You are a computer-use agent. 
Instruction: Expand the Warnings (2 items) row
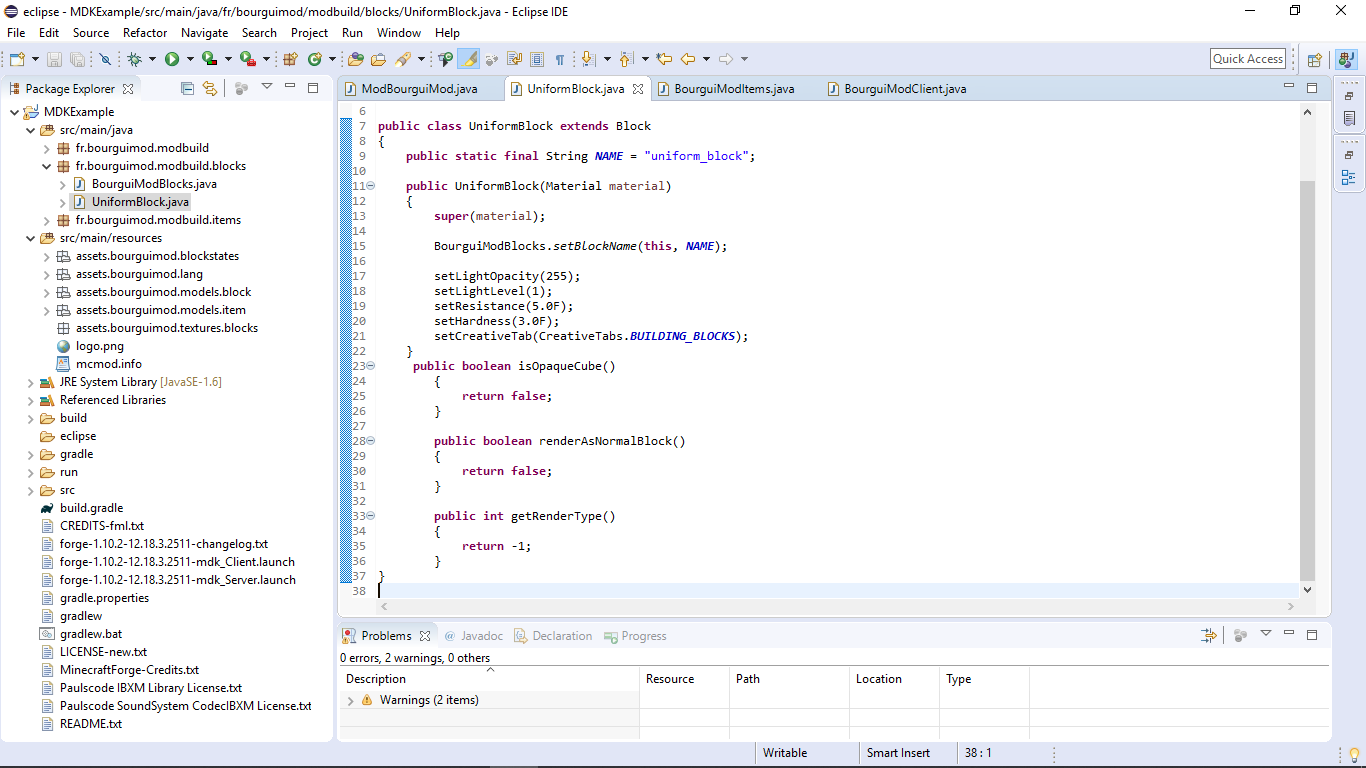pyautogui.click(x=350, y=701)
